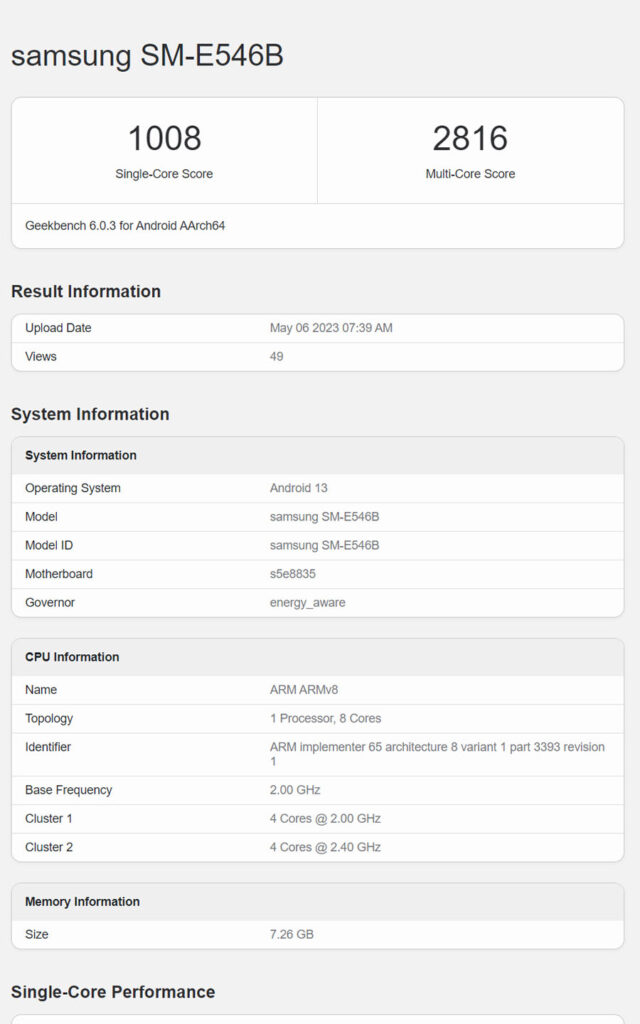Click the 'CPU Information' table header
This screenshot has height=1024, width=640.
point(72,657)
